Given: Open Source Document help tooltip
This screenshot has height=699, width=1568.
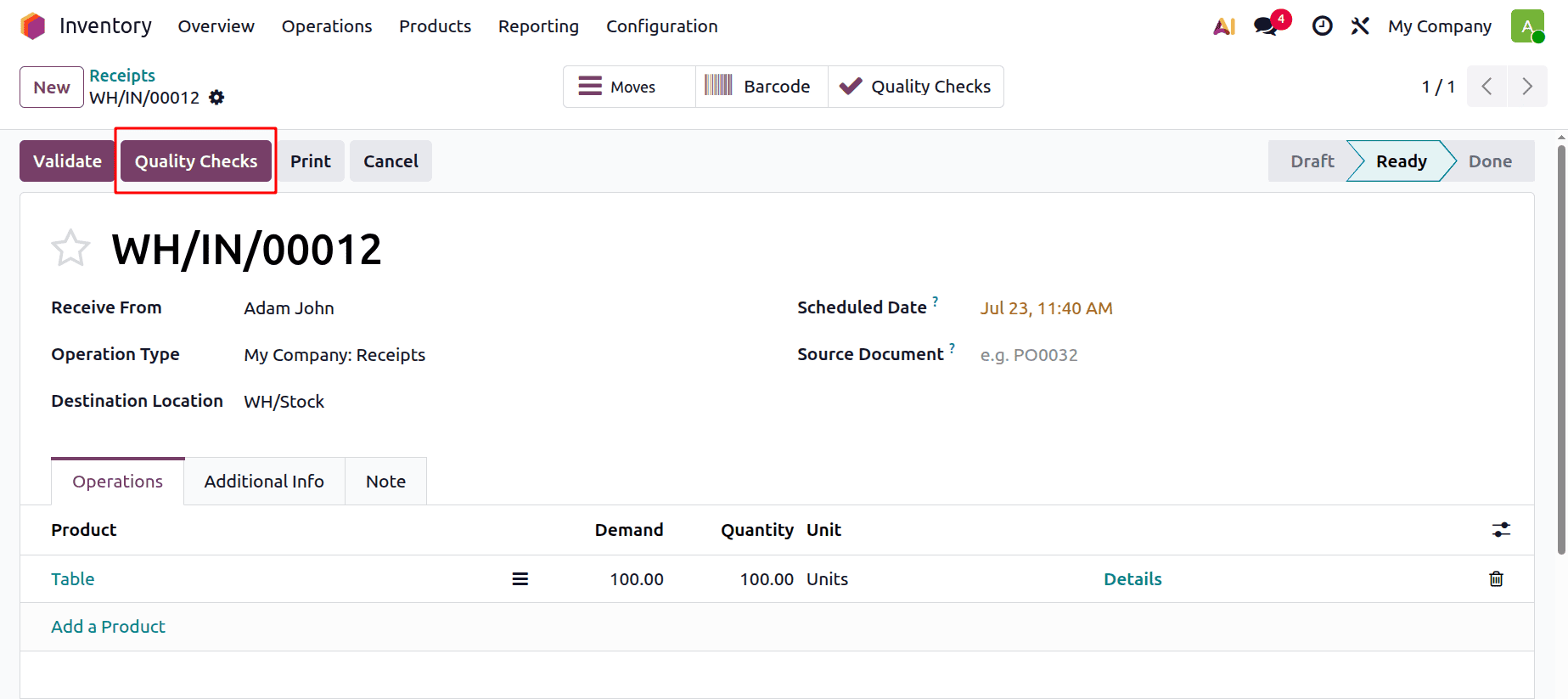Looking at the screenshot, I should click(953, 348).
